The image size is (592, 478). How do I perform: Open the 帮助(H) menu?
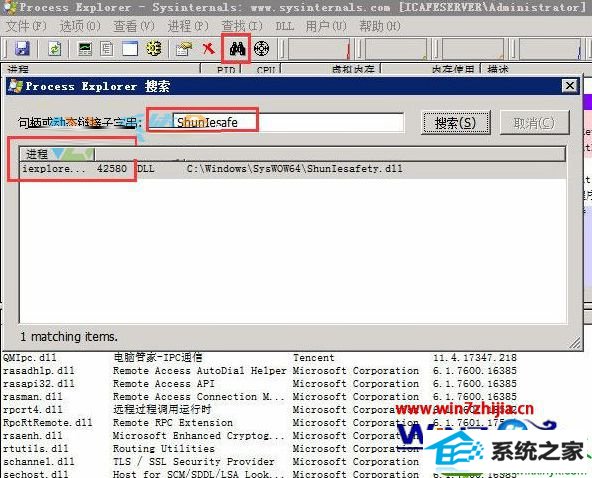[380, 26]
